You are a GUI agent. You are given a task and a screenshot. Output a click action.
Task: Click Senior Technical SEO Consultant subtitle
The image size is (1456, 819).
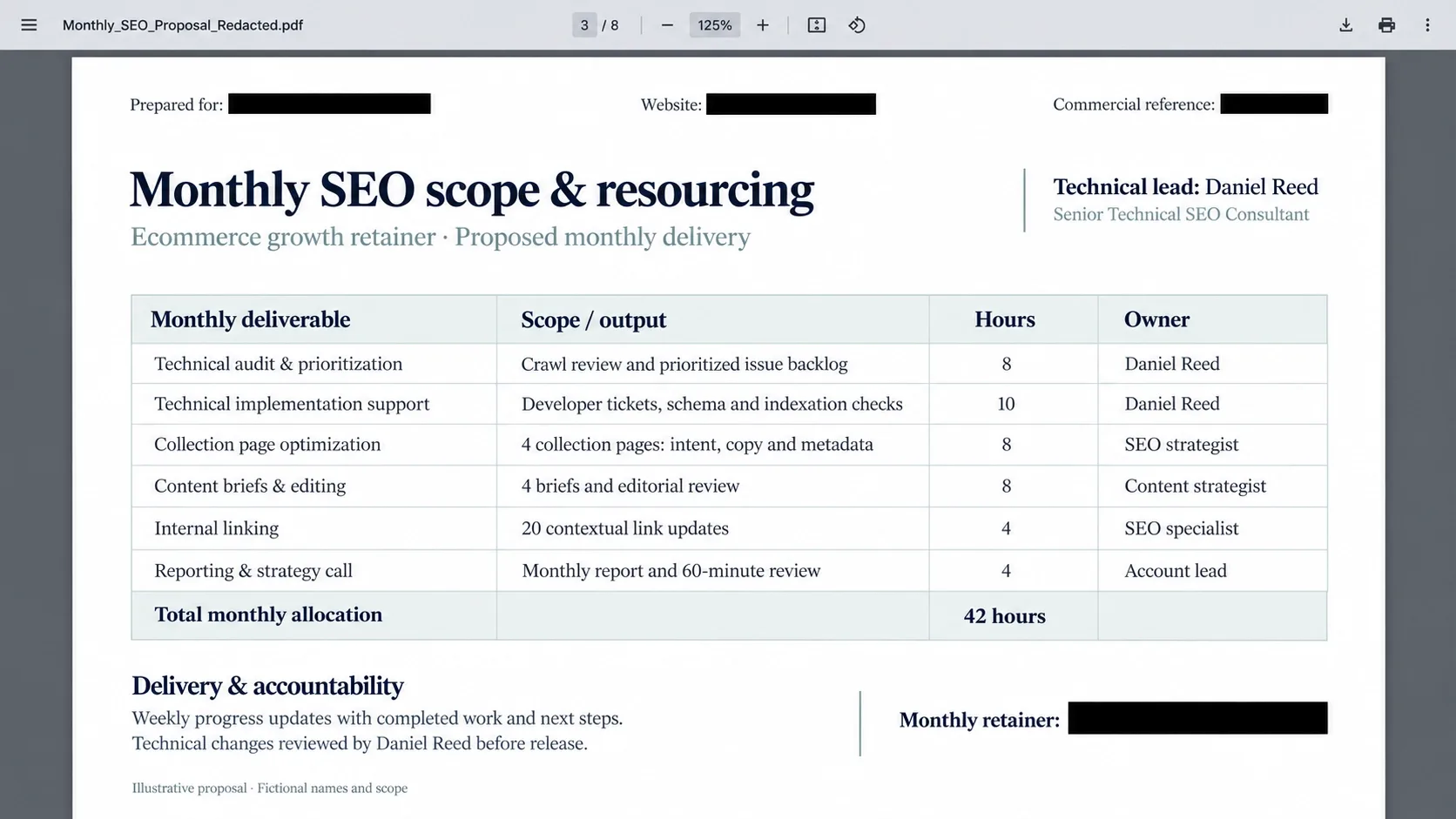point(1181,215)
